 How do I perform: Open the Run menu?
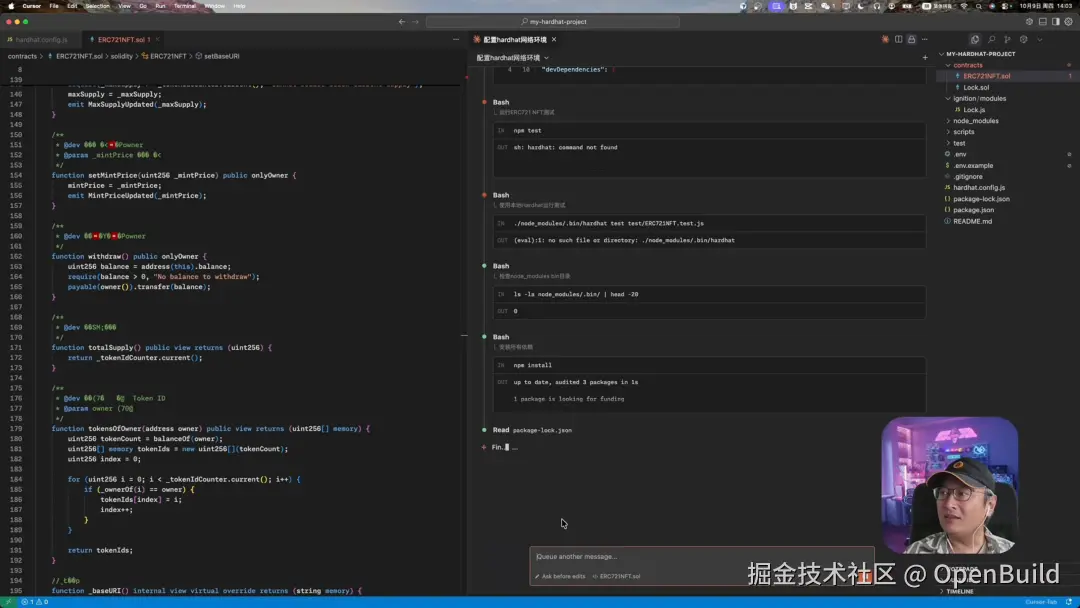click(160, 6)
